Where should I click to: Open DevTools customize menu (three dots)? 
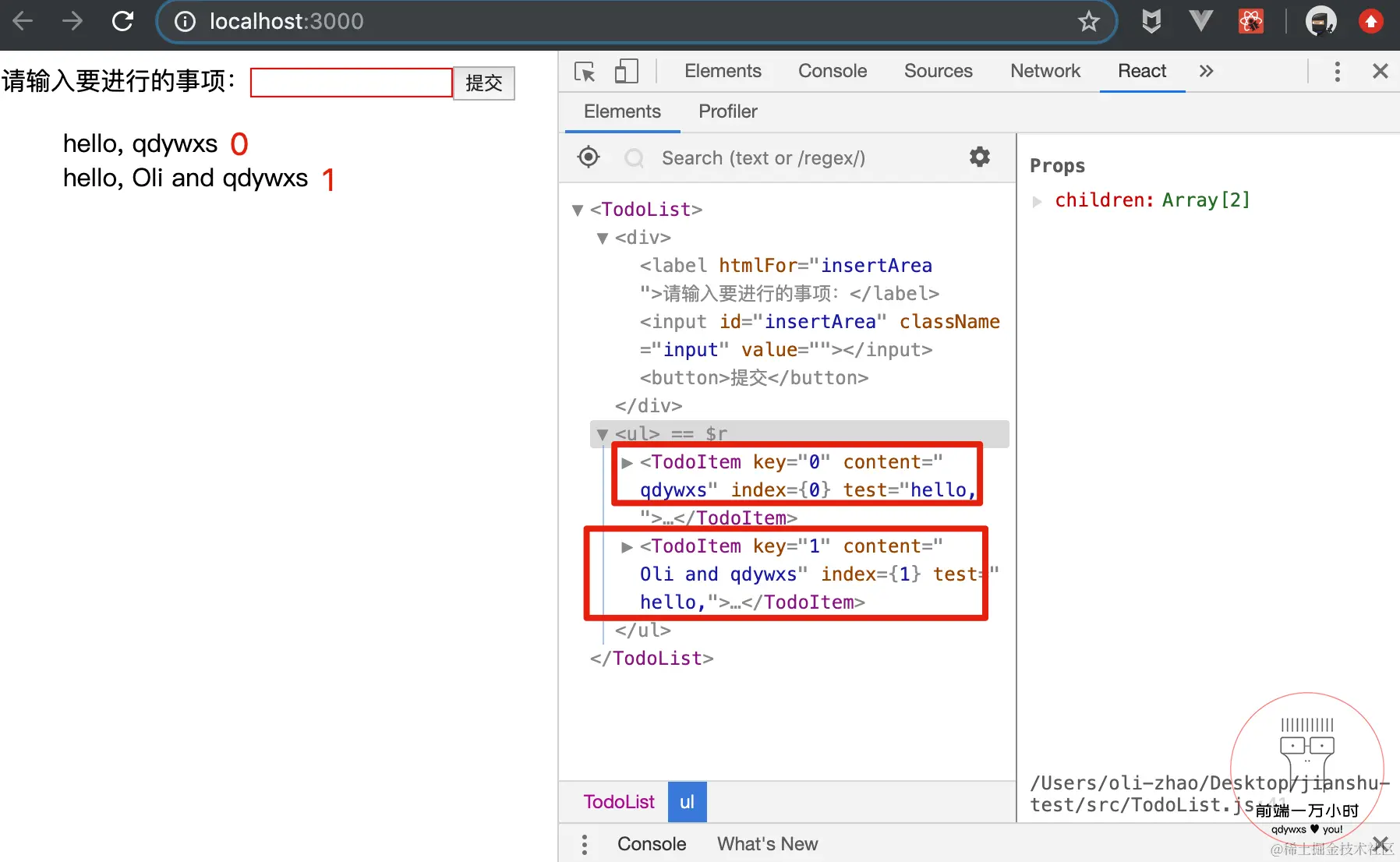tap(1338, 72)
